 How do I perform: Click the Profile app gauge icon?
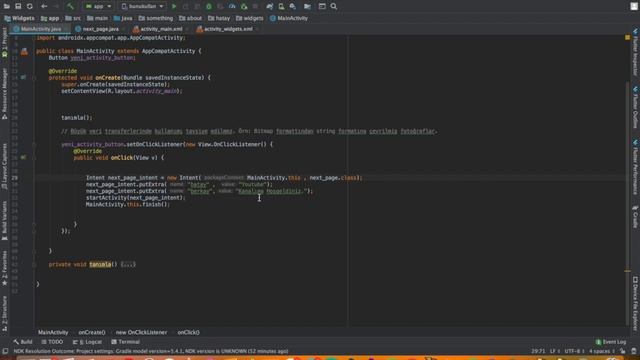[232, 6]
